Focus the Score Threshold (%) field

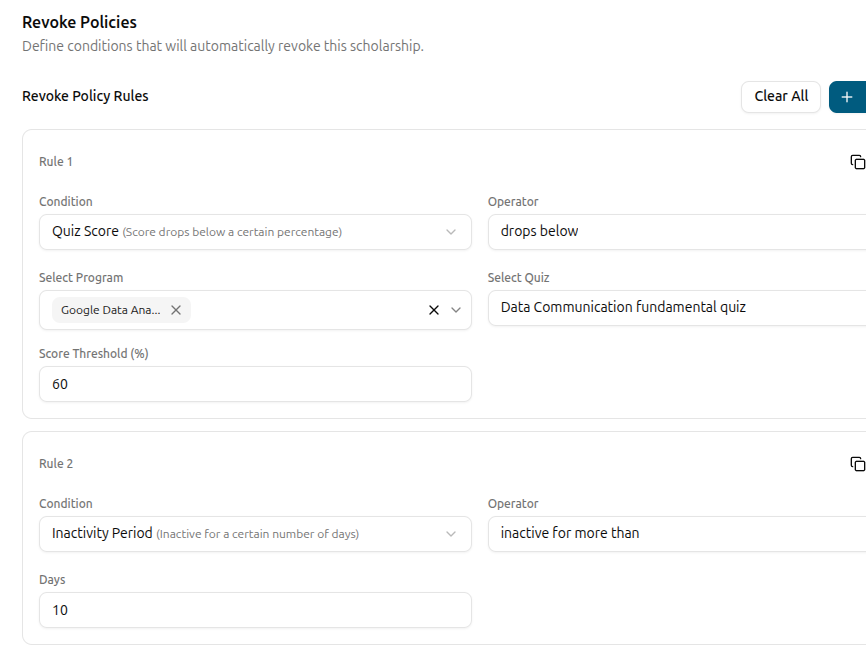click(255, 384)
